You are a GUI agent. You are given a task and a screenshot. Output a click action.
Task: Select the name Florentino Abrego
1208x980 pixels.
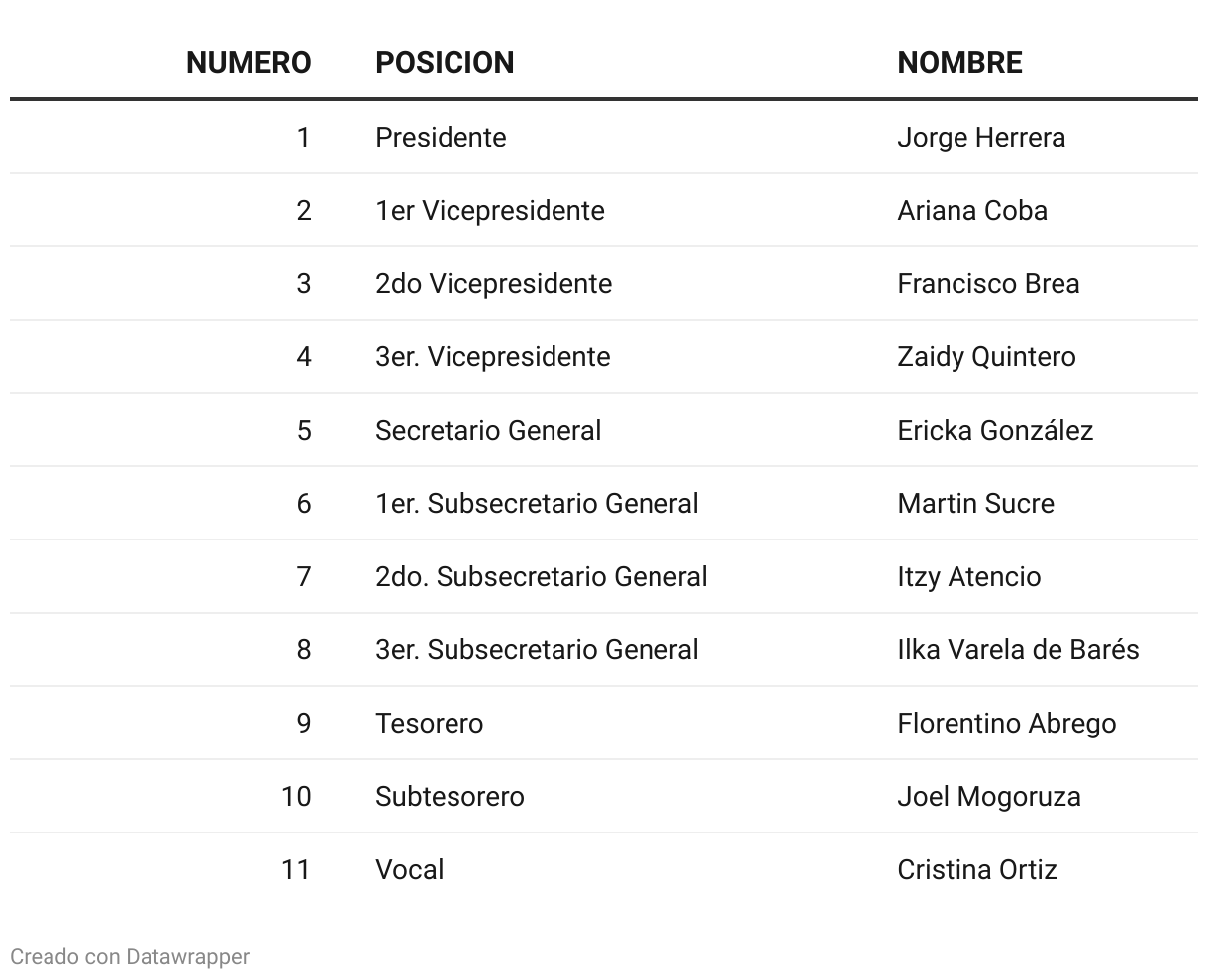[1006, 723]
